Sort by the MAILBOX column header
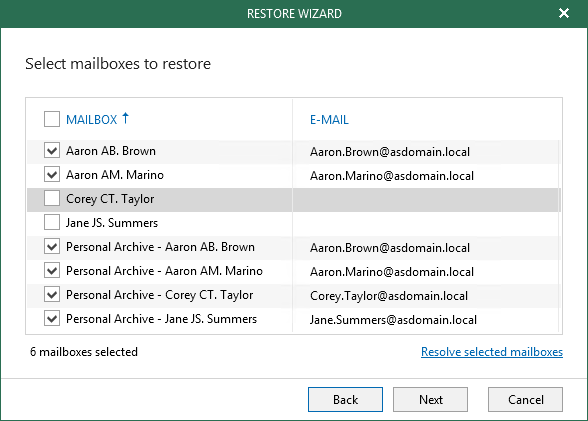 coord(92,120)
